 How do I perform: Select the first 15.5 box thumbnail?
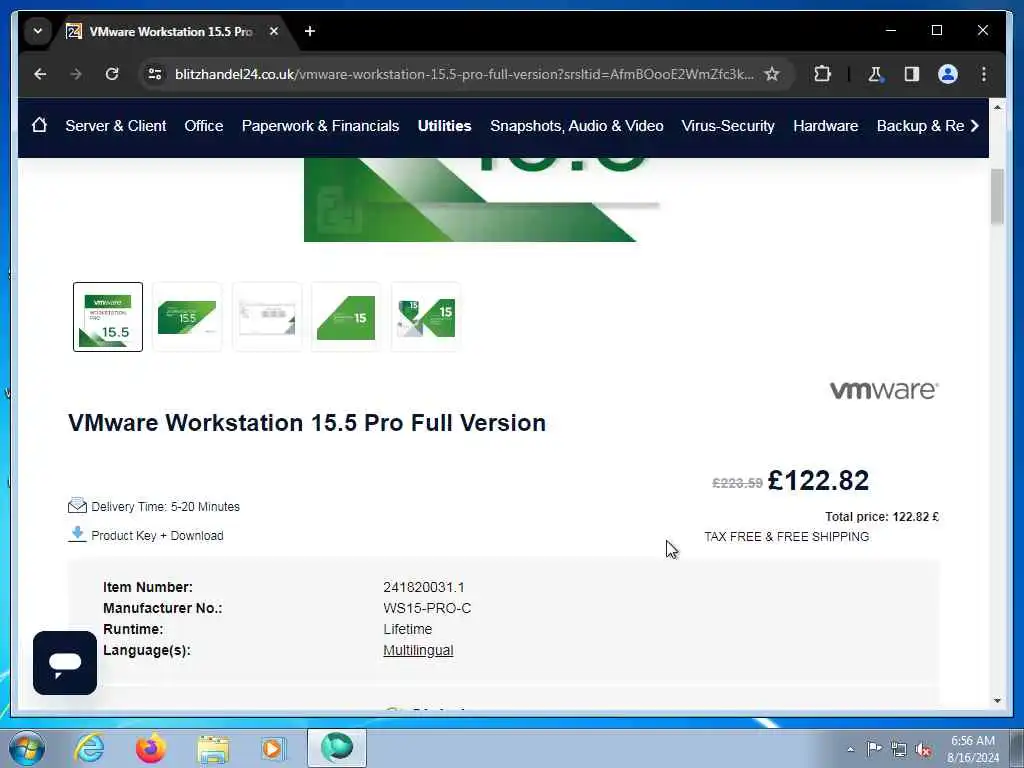pyautogui.click(x=108, y=317)
